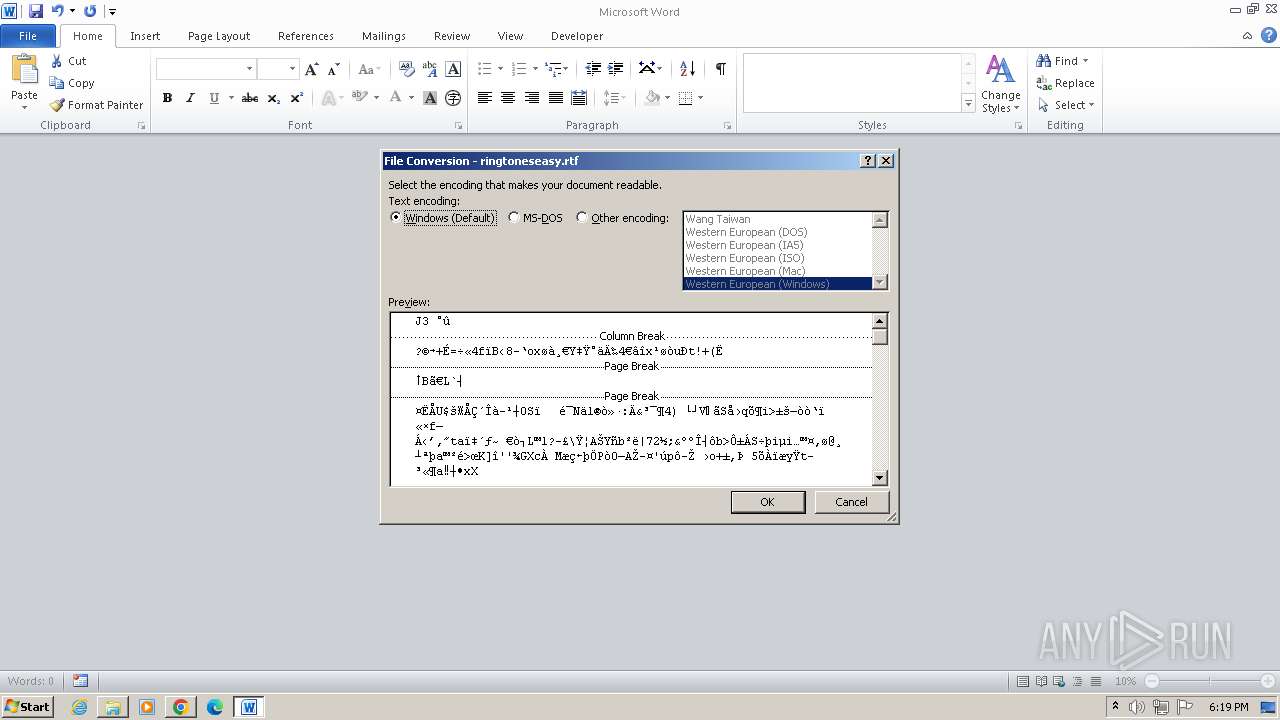Open the Bullets dropdown arrow
This screenshot has width=1280, height=720.
pos(499,69)
